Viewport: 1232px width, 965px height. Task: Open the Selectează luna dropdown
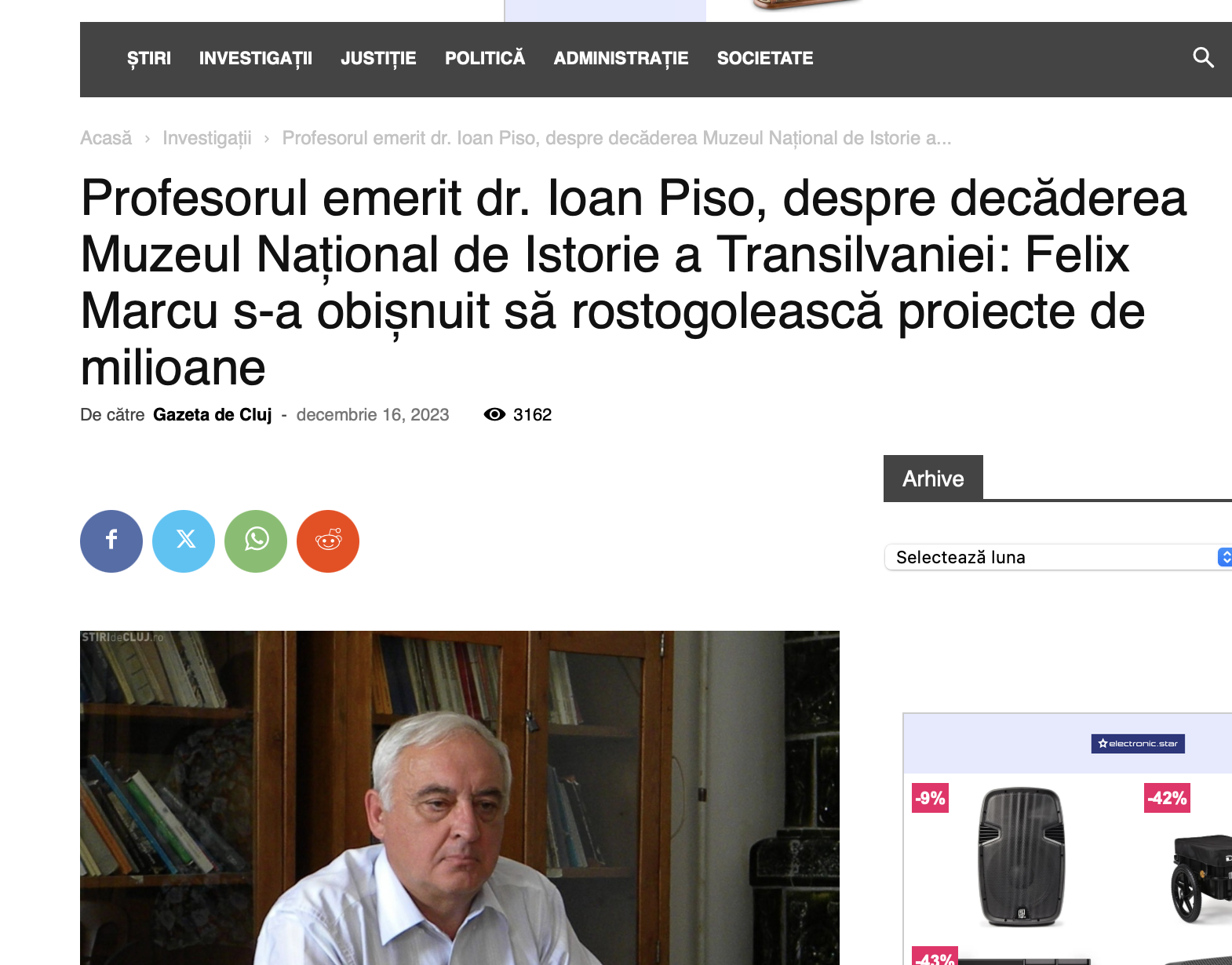[1058, 557]
